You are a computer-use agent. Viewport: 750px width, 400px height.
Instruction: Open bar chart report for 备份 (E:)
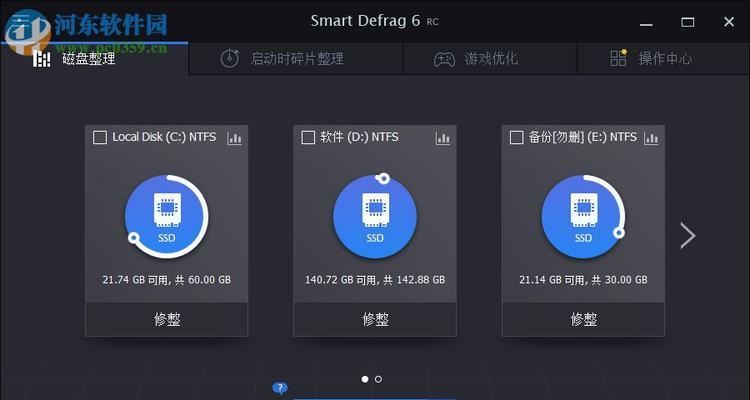[651, 138]
